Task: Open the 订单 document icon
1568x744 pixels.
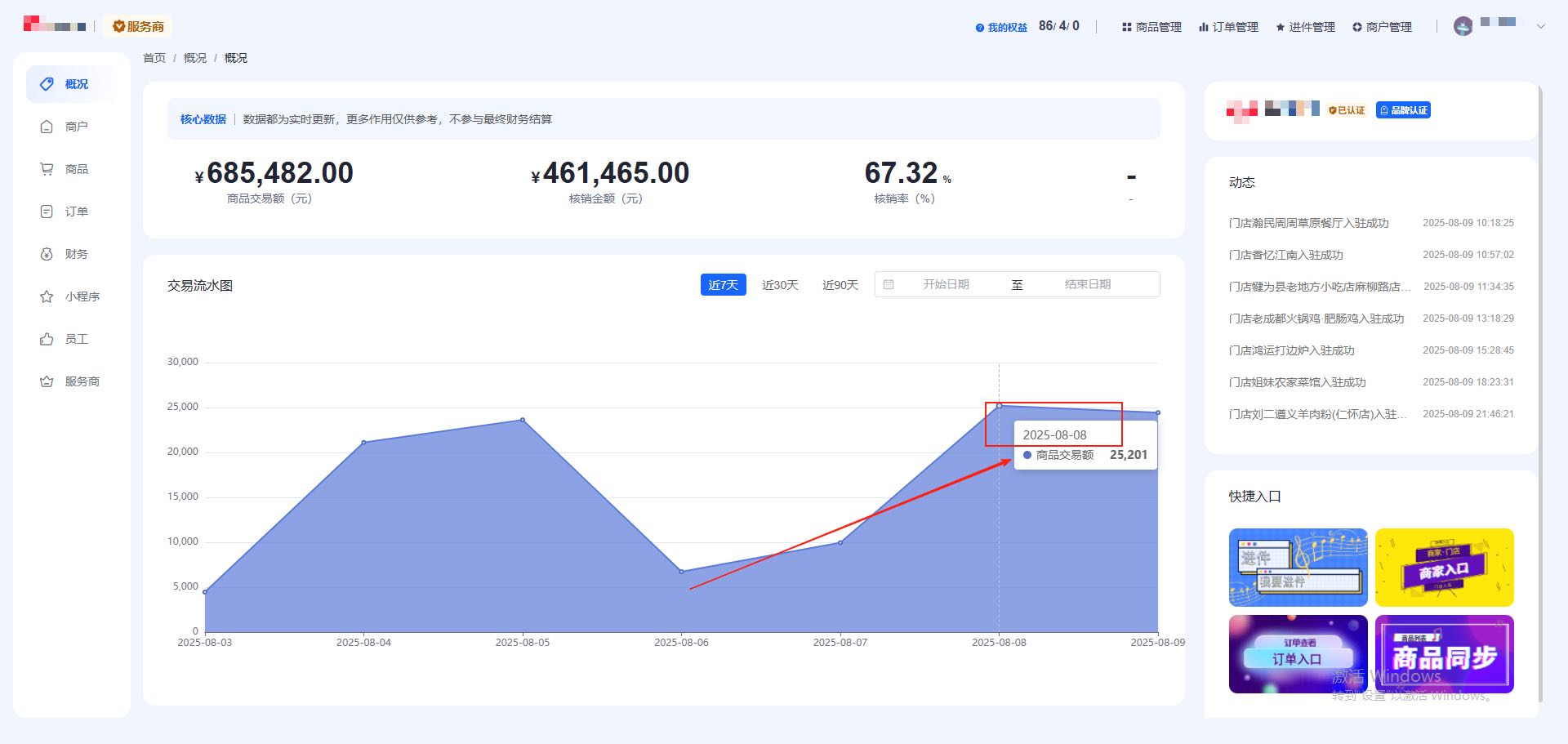Action: 47,212
